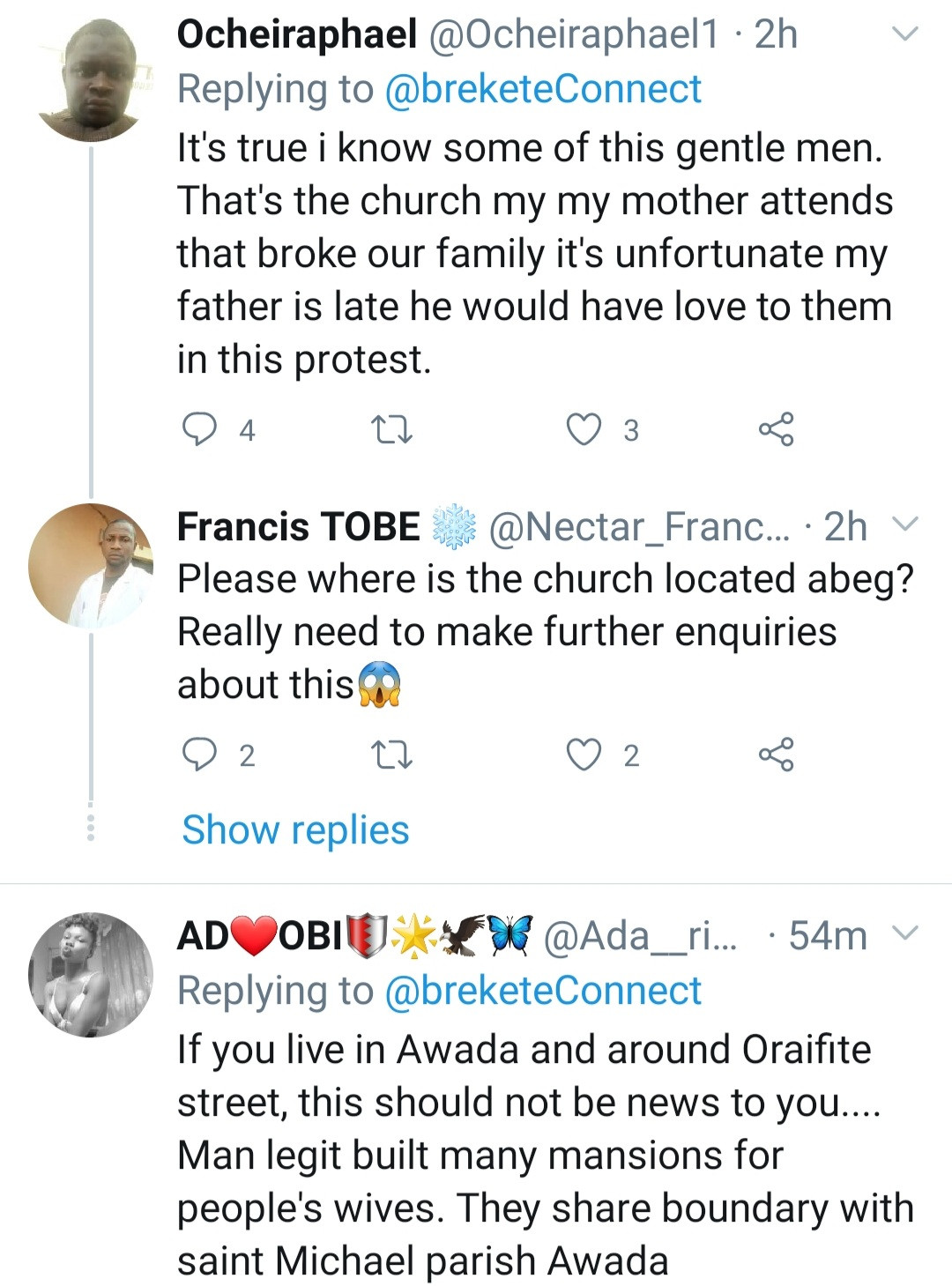Open dropdown arrow on Francis TOBE's tweet
952x1286 pixels.
(x=905, y=525)
